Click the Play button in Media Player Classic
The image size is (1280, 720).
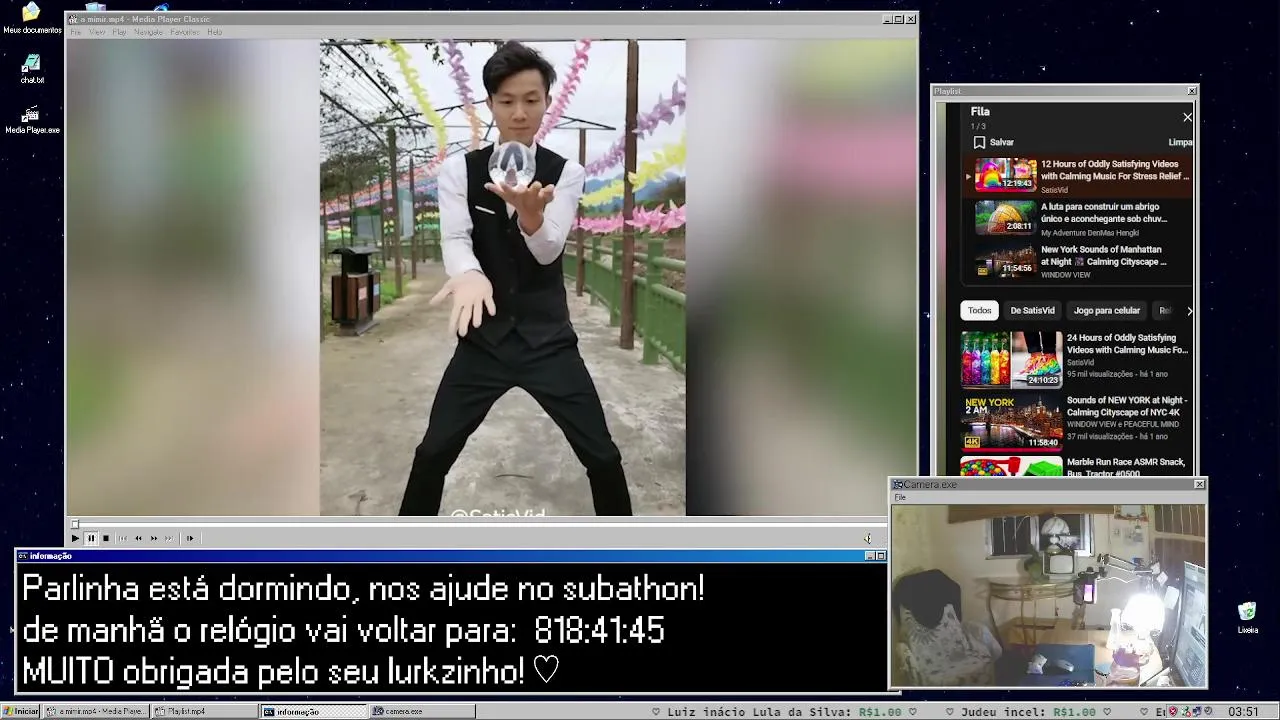[75, 538]
